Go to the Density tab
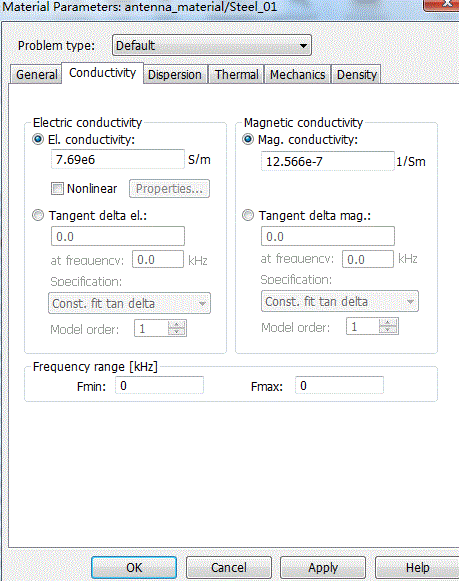459x581 pixels. [x=356, y=74]
